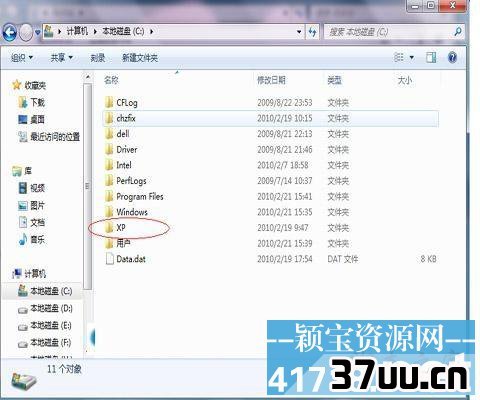480x400 pixels.
Task: Click the search 本地磁盘 (C:) input field
Action: pyautogui.click(x=388, y=32)
